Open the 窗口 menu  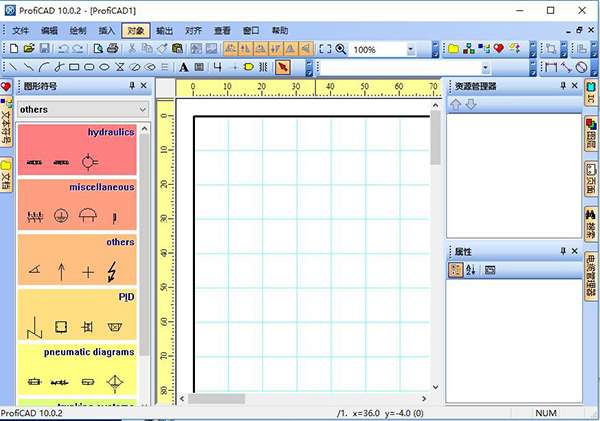point(251,31)
